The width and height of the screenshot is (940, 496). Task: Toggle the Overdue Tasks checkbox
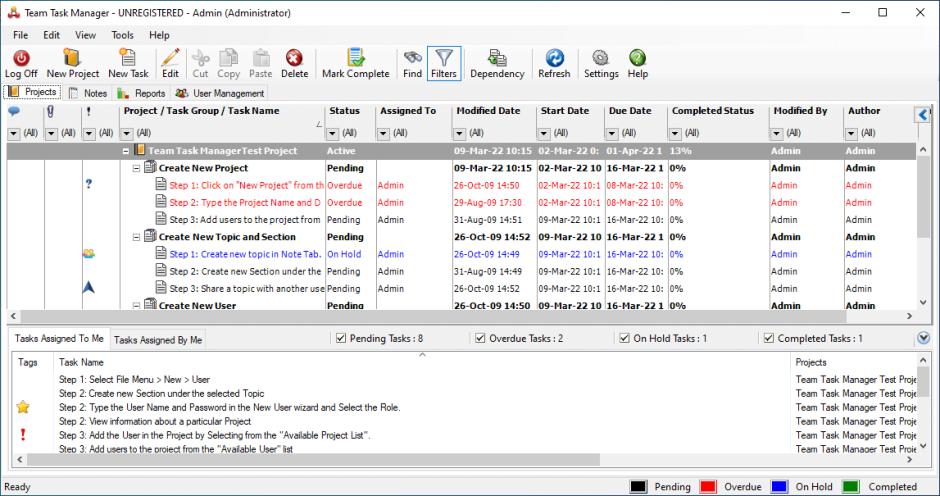click(x=480, y=339)
